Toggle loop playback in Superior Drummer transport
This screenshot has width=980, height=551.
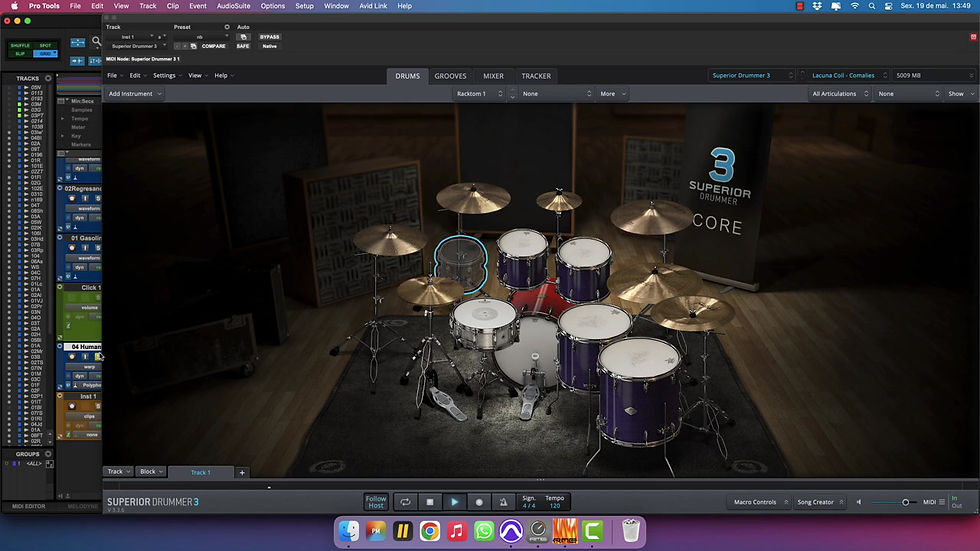click(x=405, y=502)
